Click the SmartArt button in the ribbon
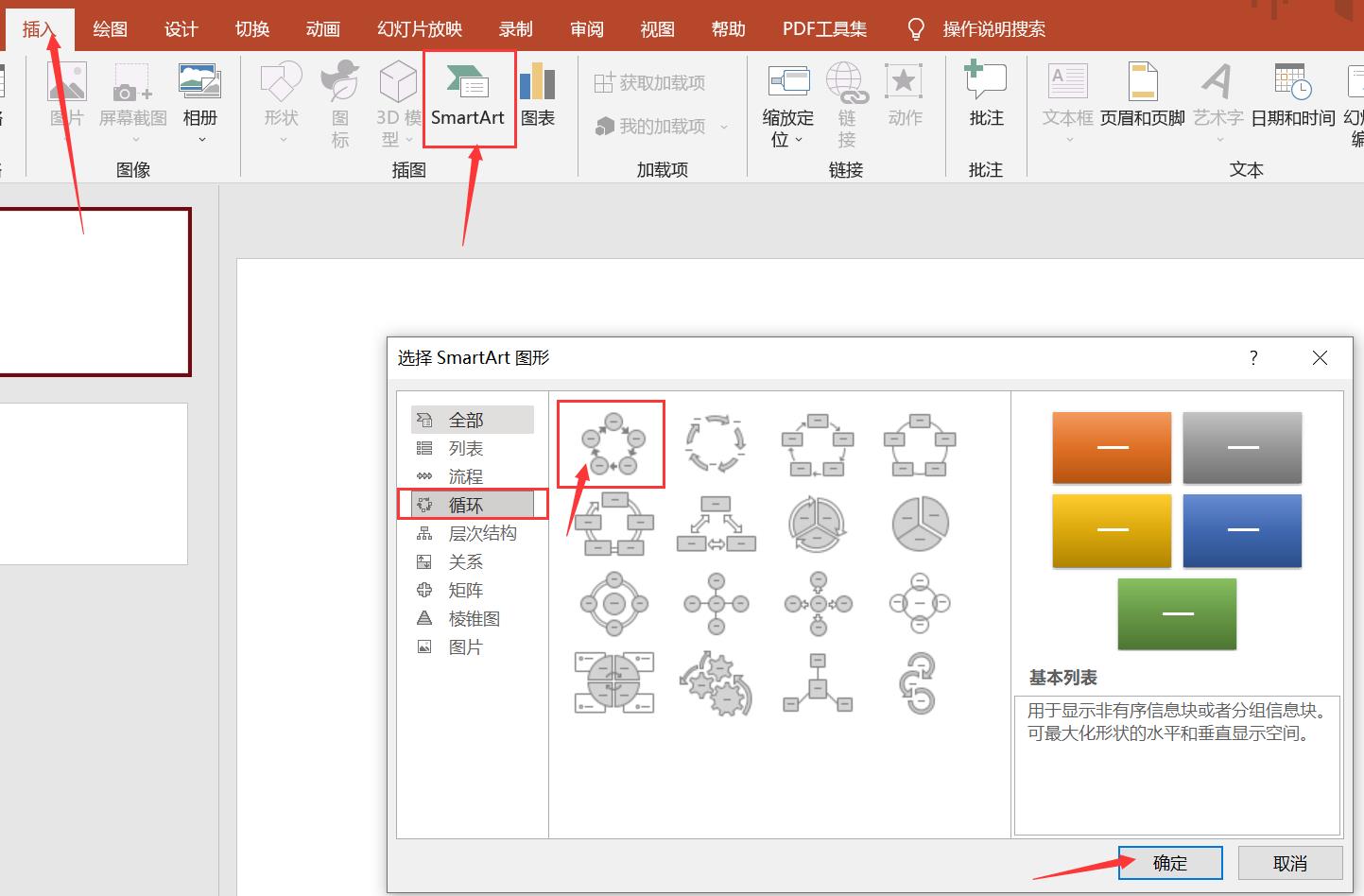 [x=468, y=99]
